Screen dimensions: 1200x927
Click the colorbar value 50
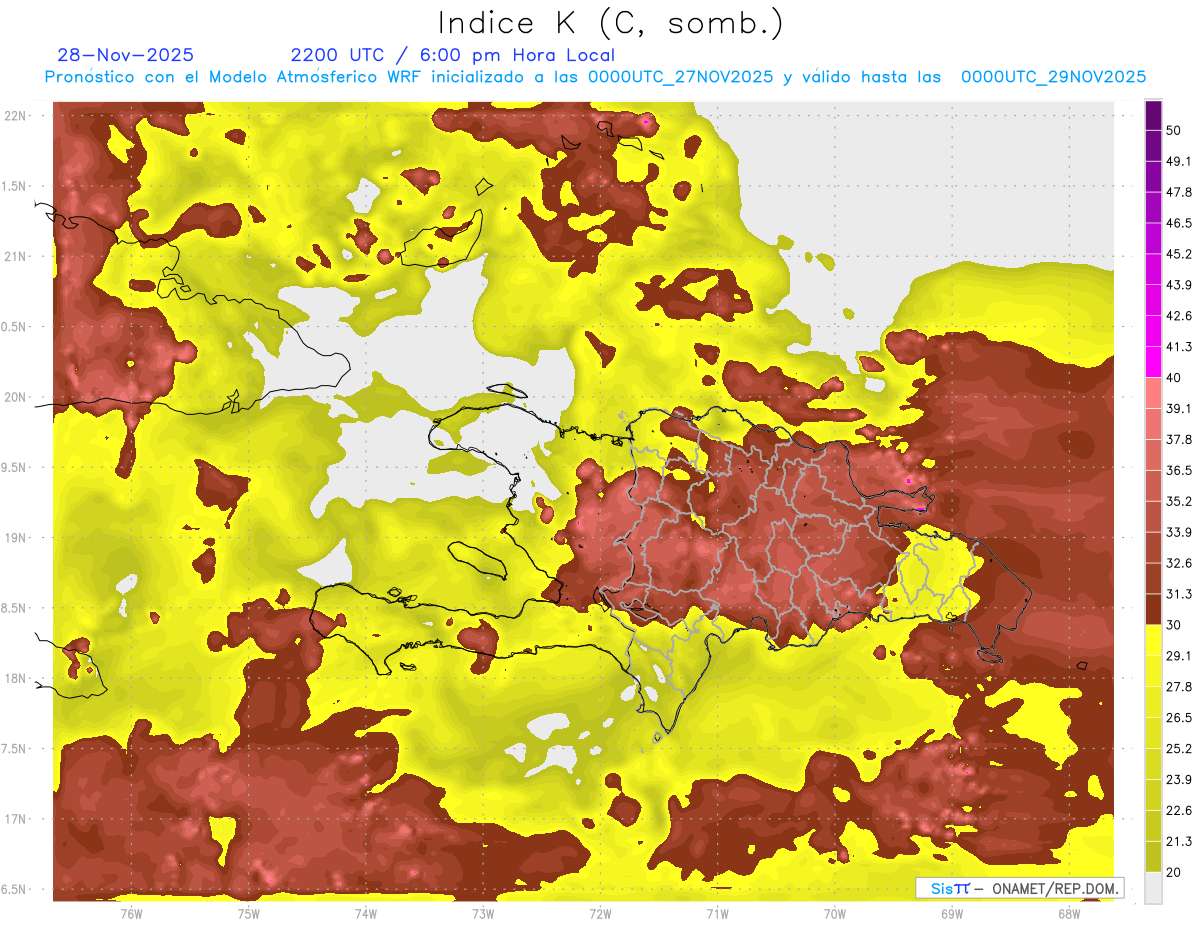[x=1174, y=131]
